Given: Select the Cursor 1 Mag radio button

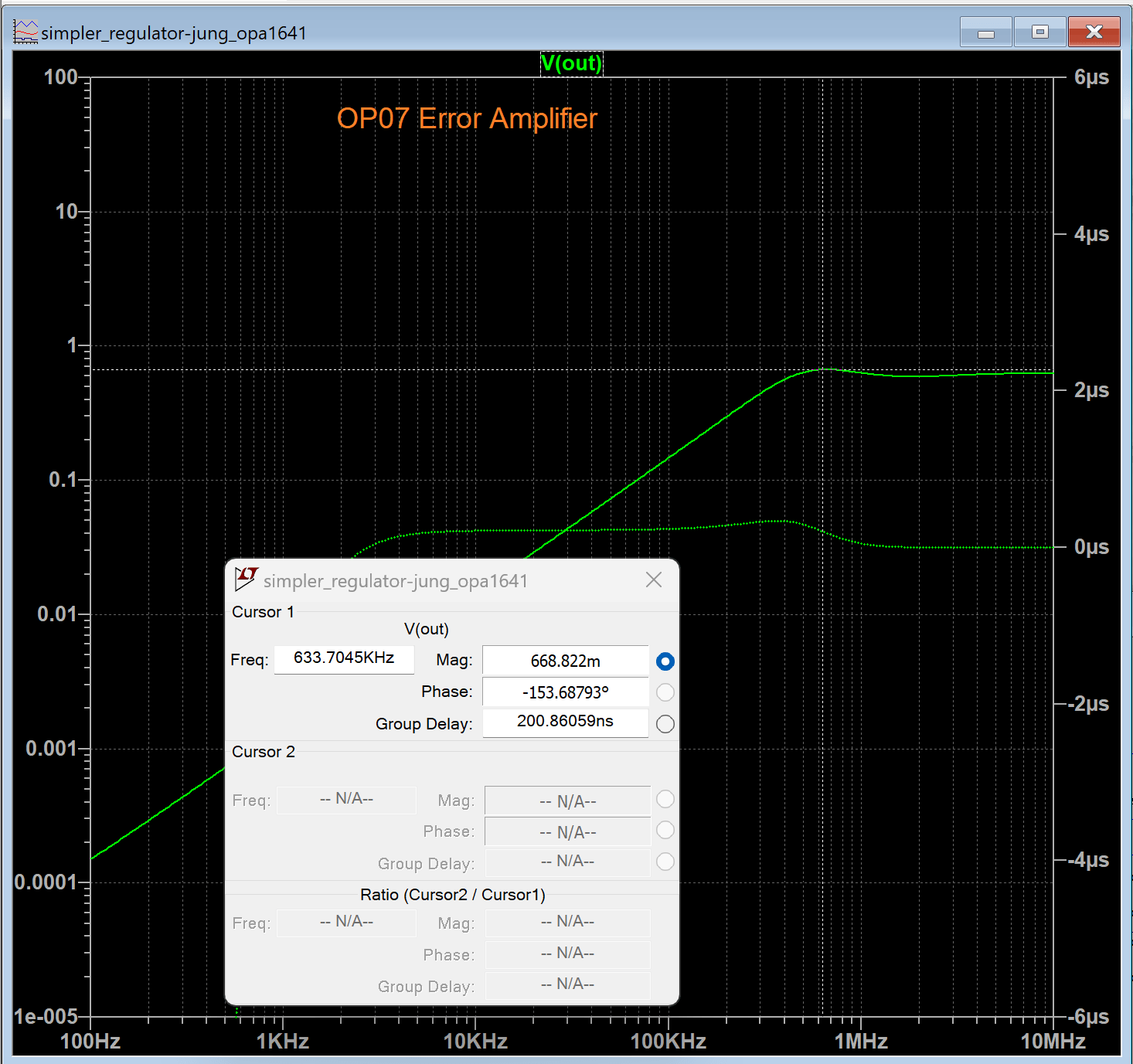Looking at the screenshot, I should click(x=665, y=661).
